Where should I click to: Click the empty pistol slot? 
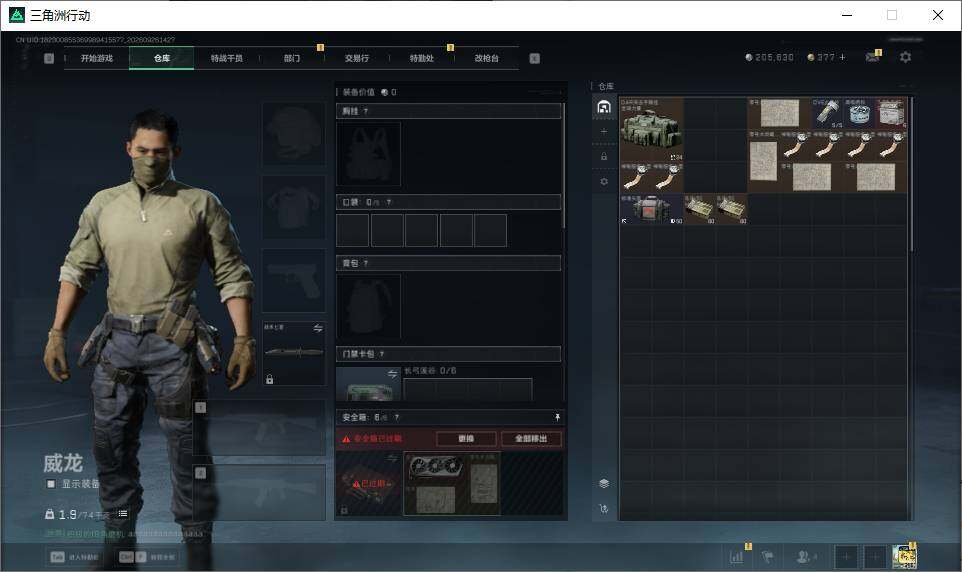[x=294, y=280]
